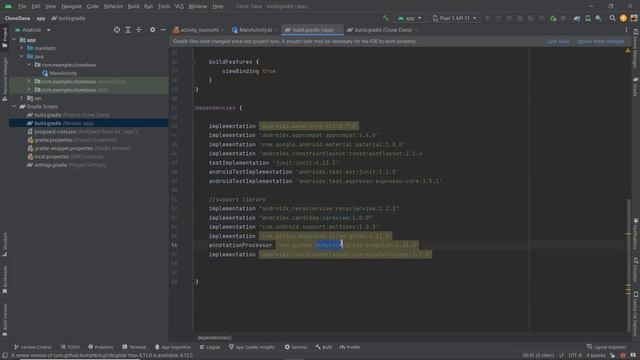Toggle the Bookmarks side panel

pyautogui.click(x=4, y=280)
